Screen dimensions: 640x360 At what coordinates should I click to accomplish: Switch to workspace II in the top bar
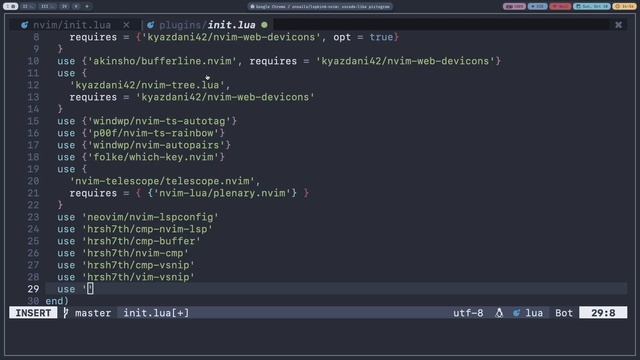[x=28, y=6]
